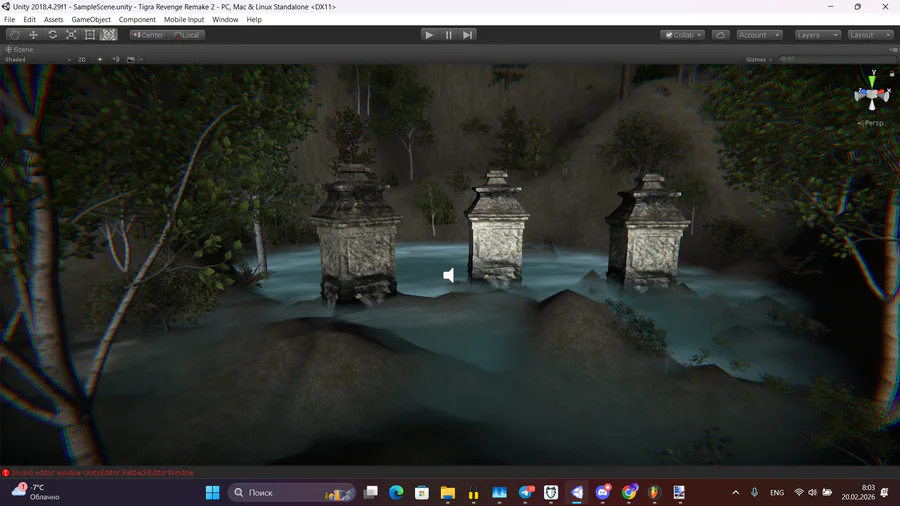The width and height of the screenshot is (900, 506).
Task: Select the Scale tool
Action: (x=71, y=35)
